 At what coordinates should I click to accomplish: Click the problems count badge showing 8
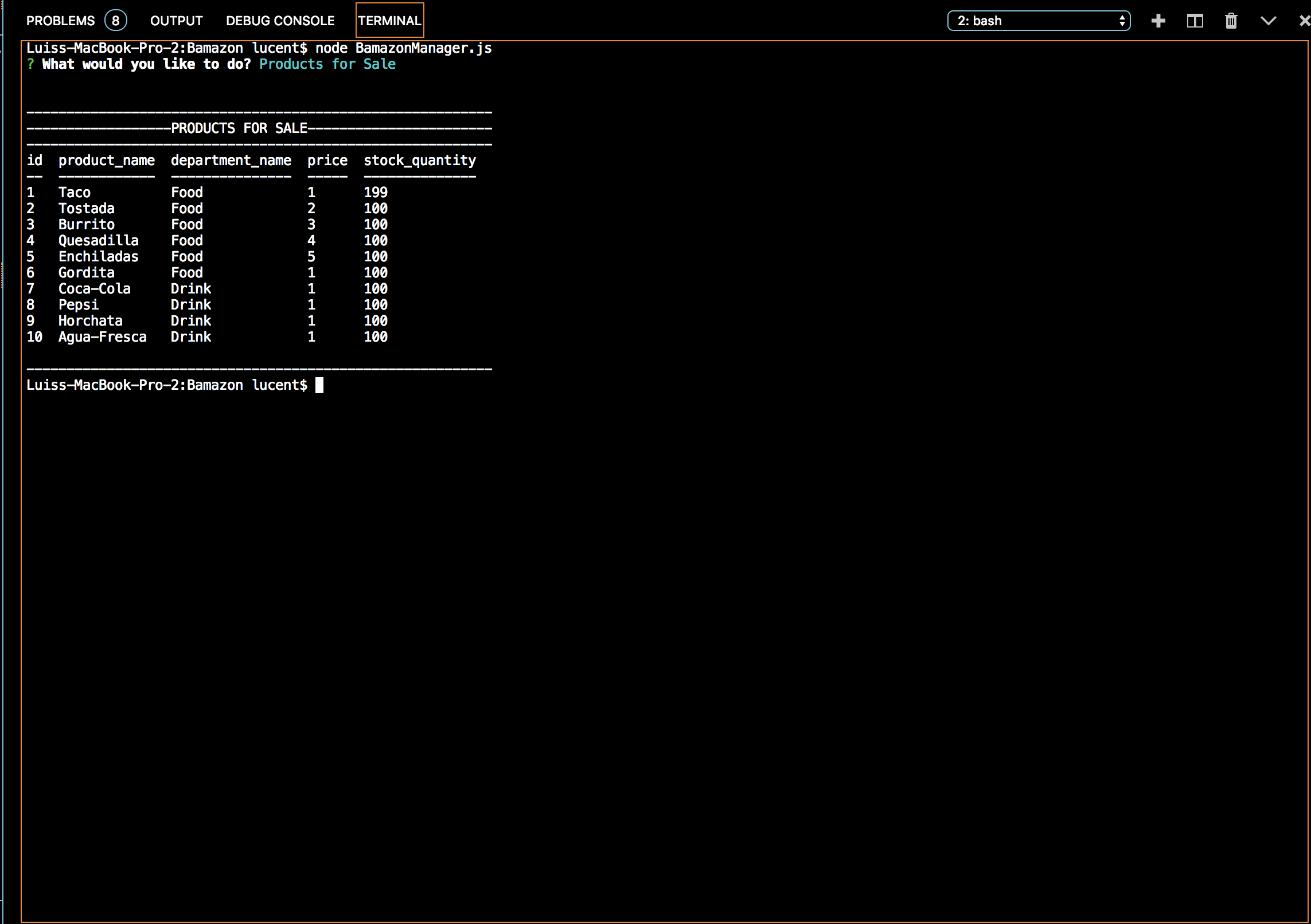(x=115, y=21)
